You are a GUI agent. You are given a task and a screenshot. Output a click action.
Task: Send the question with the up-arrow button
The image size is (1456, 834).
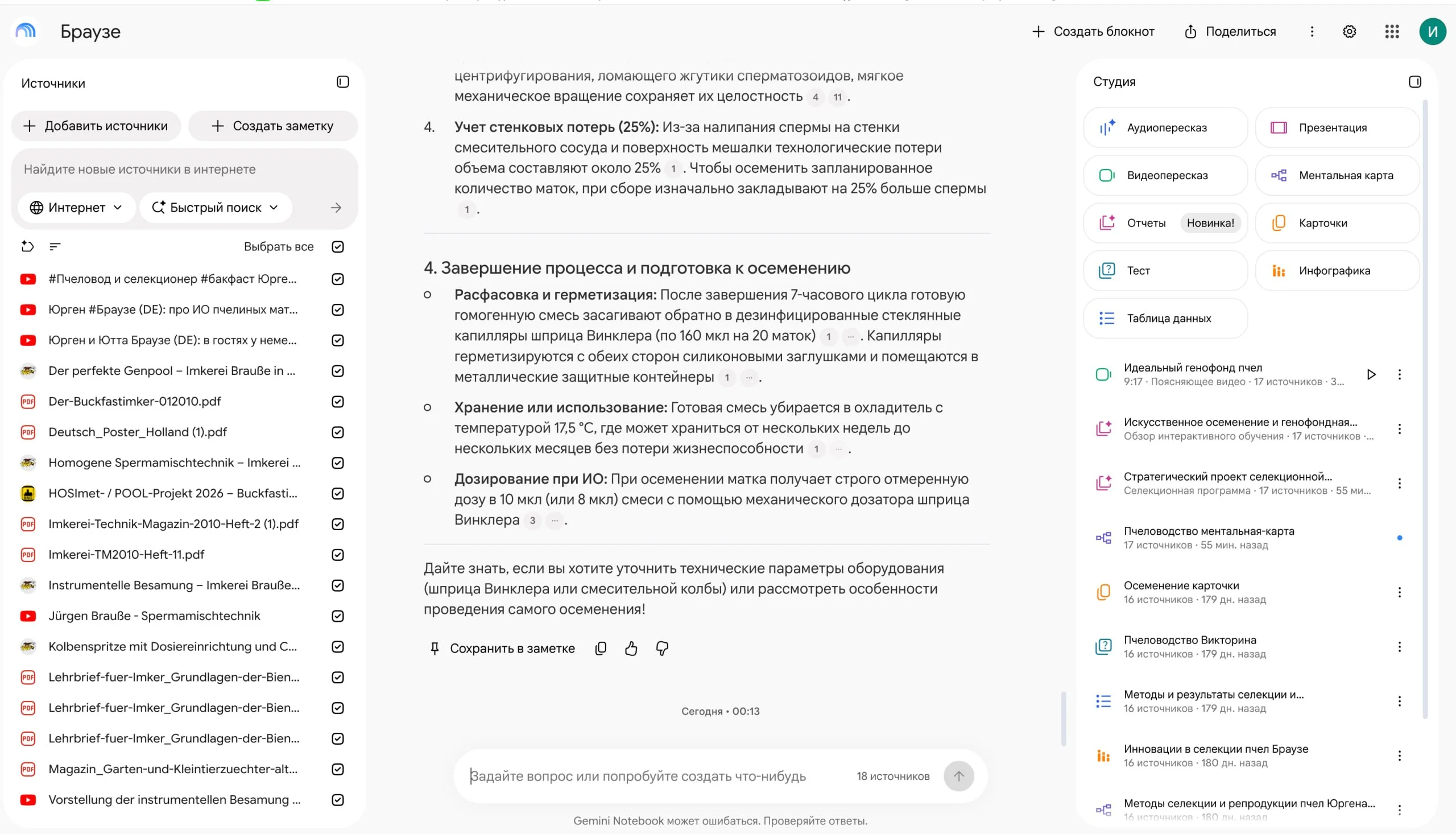coord(958,775)
